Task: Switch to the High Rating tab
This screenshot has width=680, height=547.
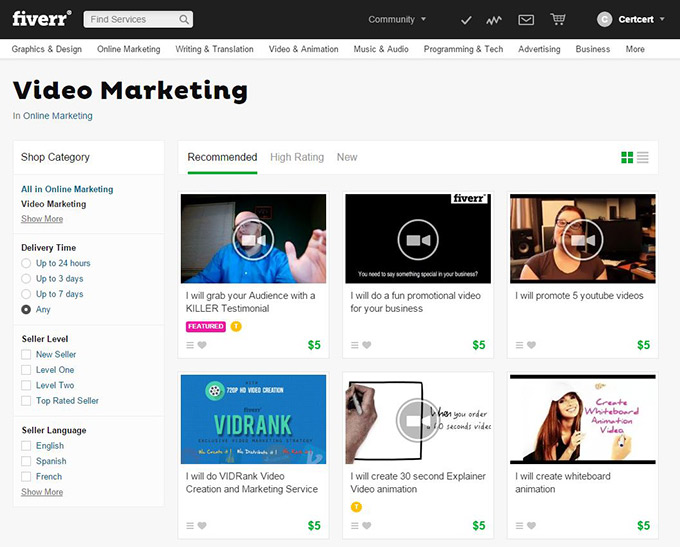Action: click(297, 157)
